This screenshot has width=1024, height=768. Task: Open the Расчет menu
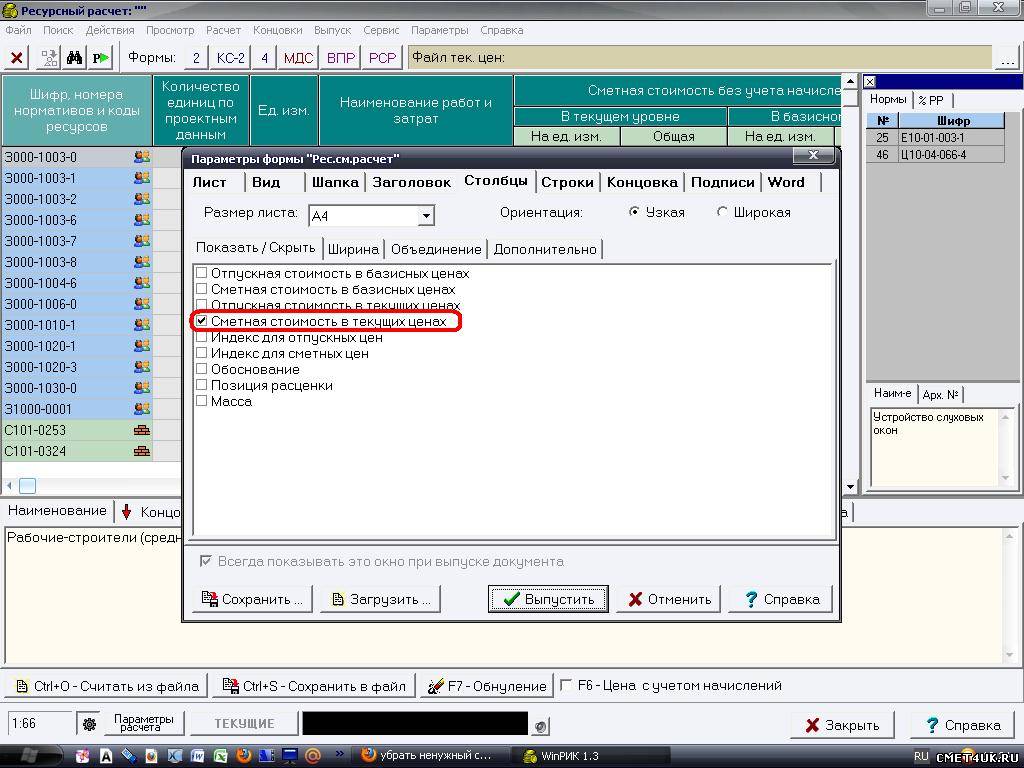[x=223, y=30]
